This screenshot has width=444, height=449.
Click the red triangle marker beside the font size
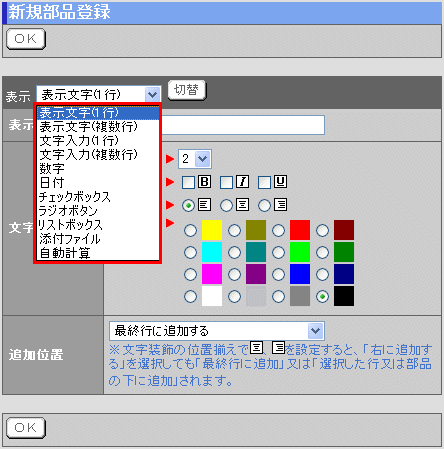click(170, 159)
